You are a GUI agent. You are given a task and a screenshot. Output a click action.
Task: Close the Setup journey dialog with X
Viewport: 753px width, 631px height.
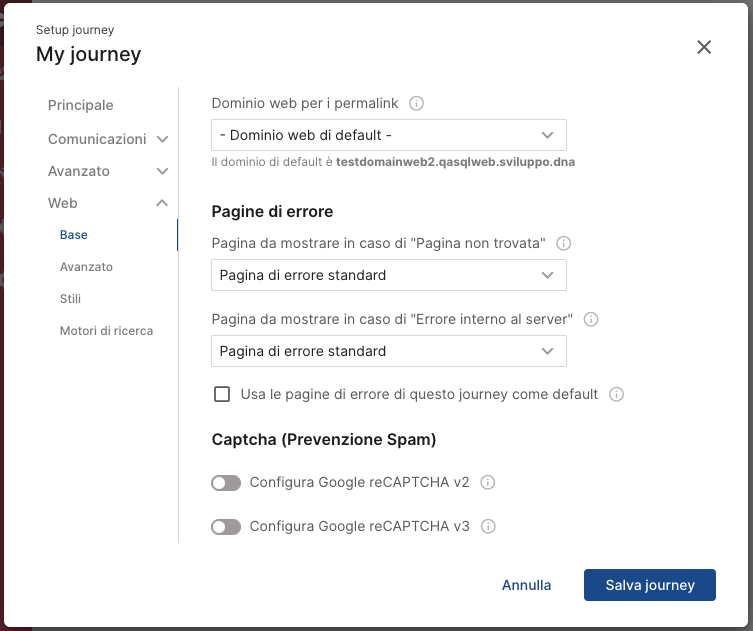704,47
